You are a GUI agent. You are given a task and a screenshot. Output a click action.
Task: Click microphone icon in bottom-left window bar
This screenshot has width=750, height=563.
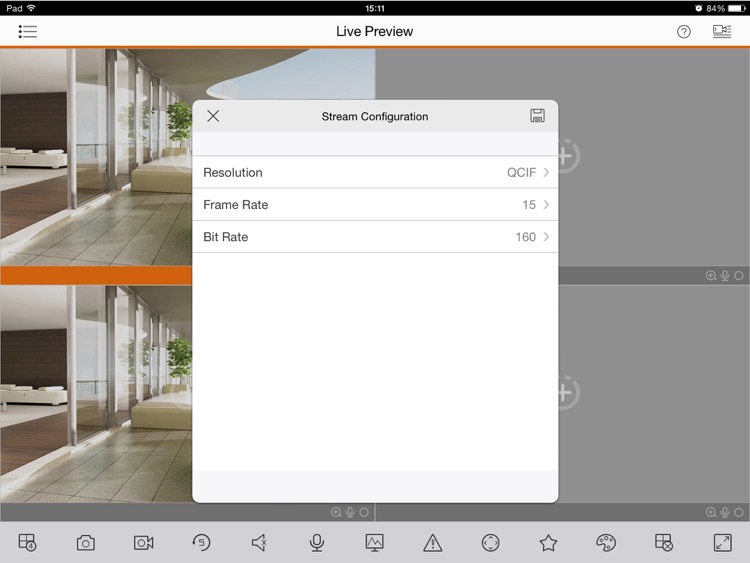[x=350, y=512]
